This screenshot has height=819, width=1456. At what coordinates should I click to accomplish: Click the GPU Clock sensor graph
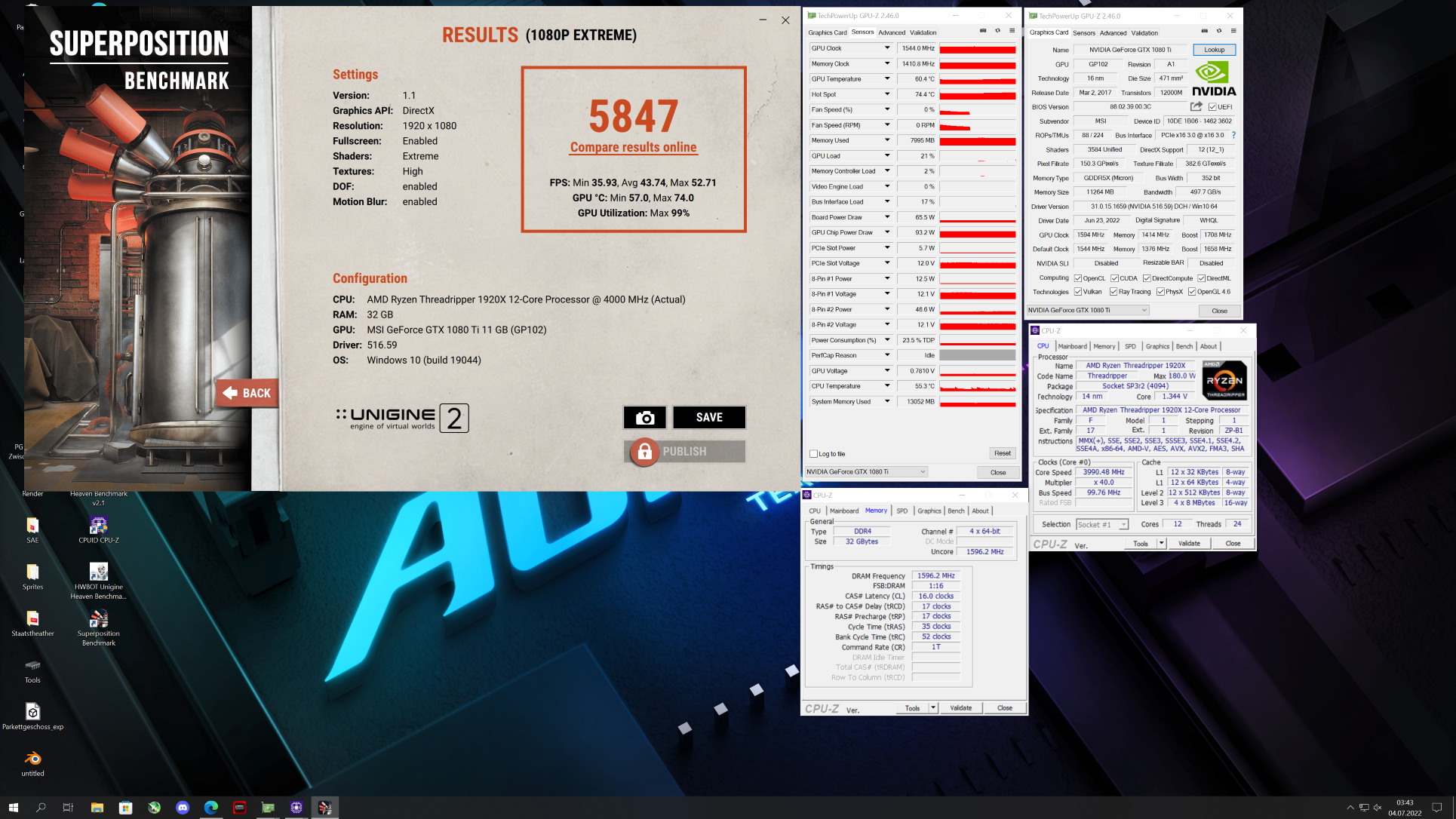tap(978, 48)
